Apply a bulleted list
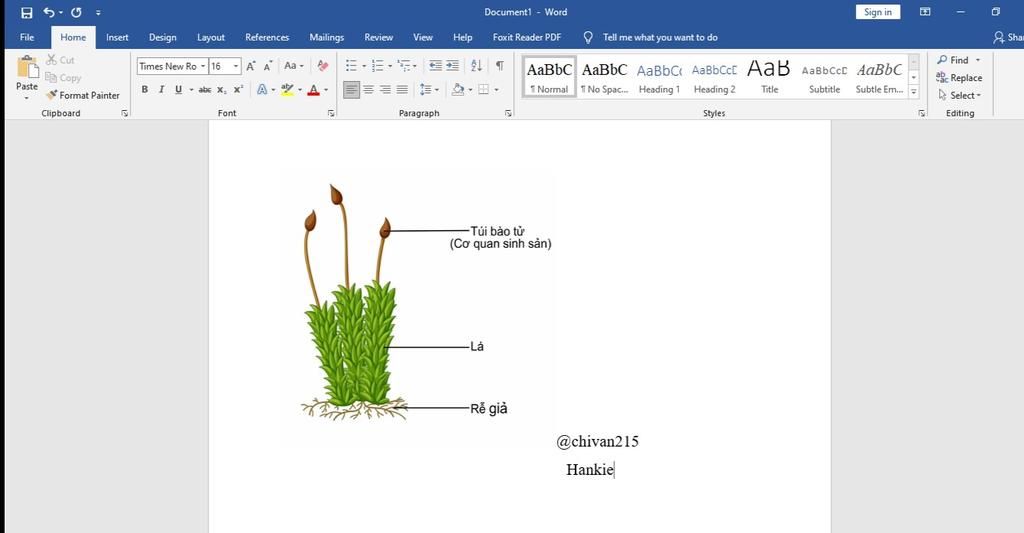The height and width of the screenshot is (533, 1024). coord(351,66)
